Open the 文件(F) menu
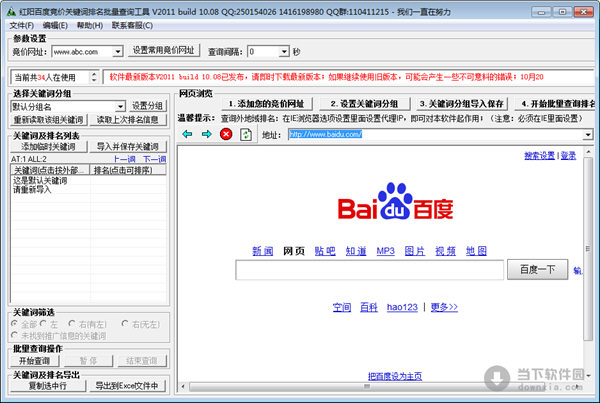Screen dimensions: 600x403 coord(21,25)
